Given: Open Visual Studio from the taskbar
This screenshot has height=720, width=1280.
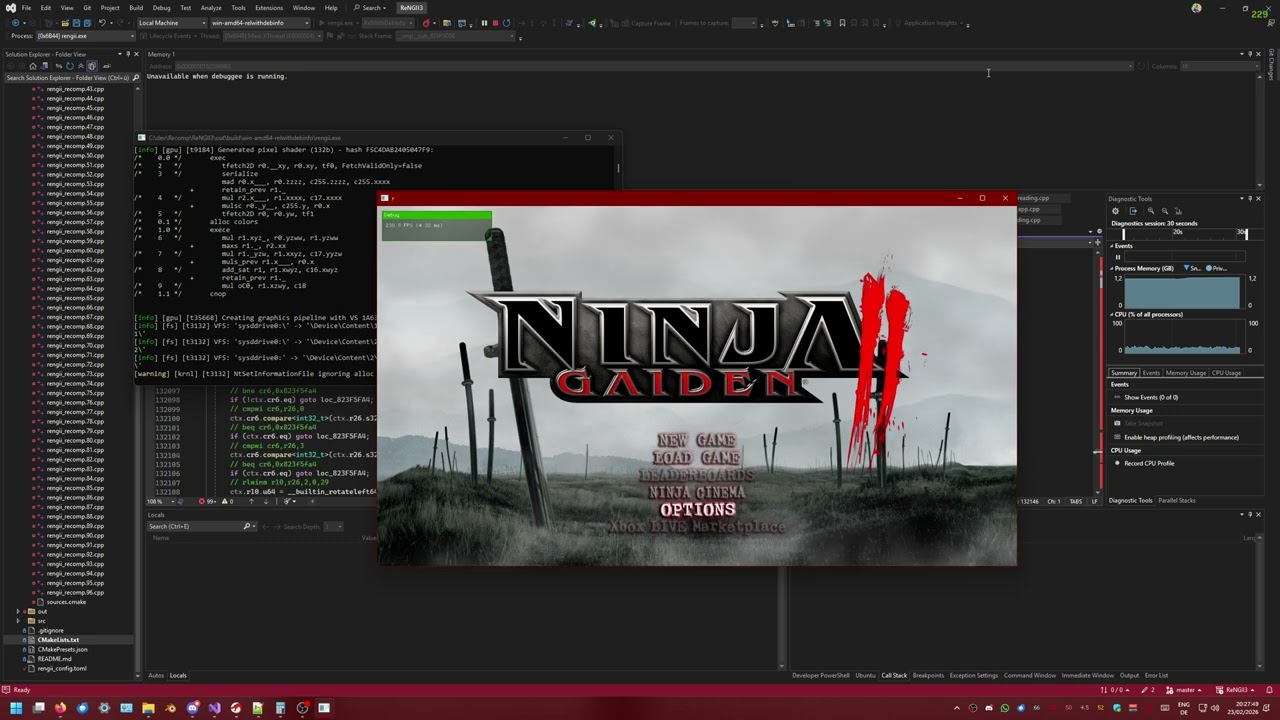Looking at the screenshot, I should coord(214,708).
